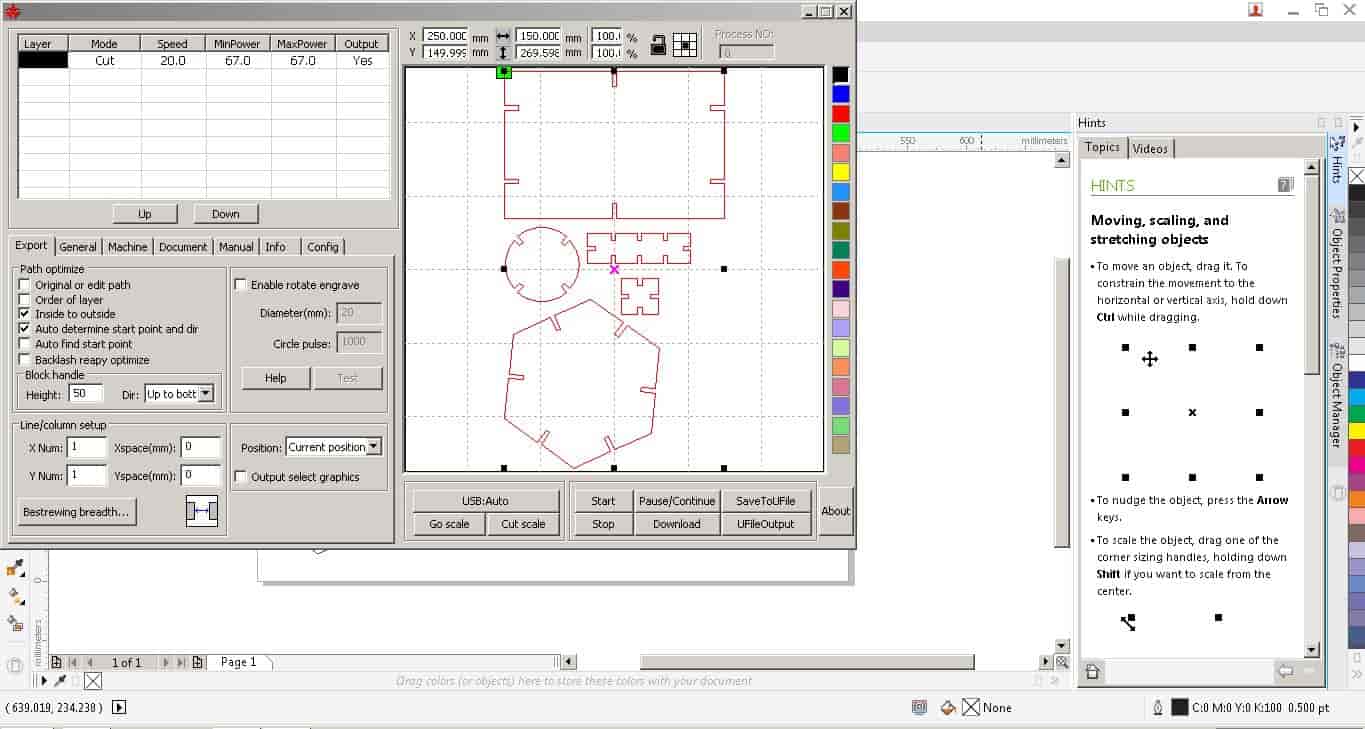Image resolution: width=1365 pixels, height=729 pixels.
Task: Enable Original or edit path option
Action: [25, 285]
